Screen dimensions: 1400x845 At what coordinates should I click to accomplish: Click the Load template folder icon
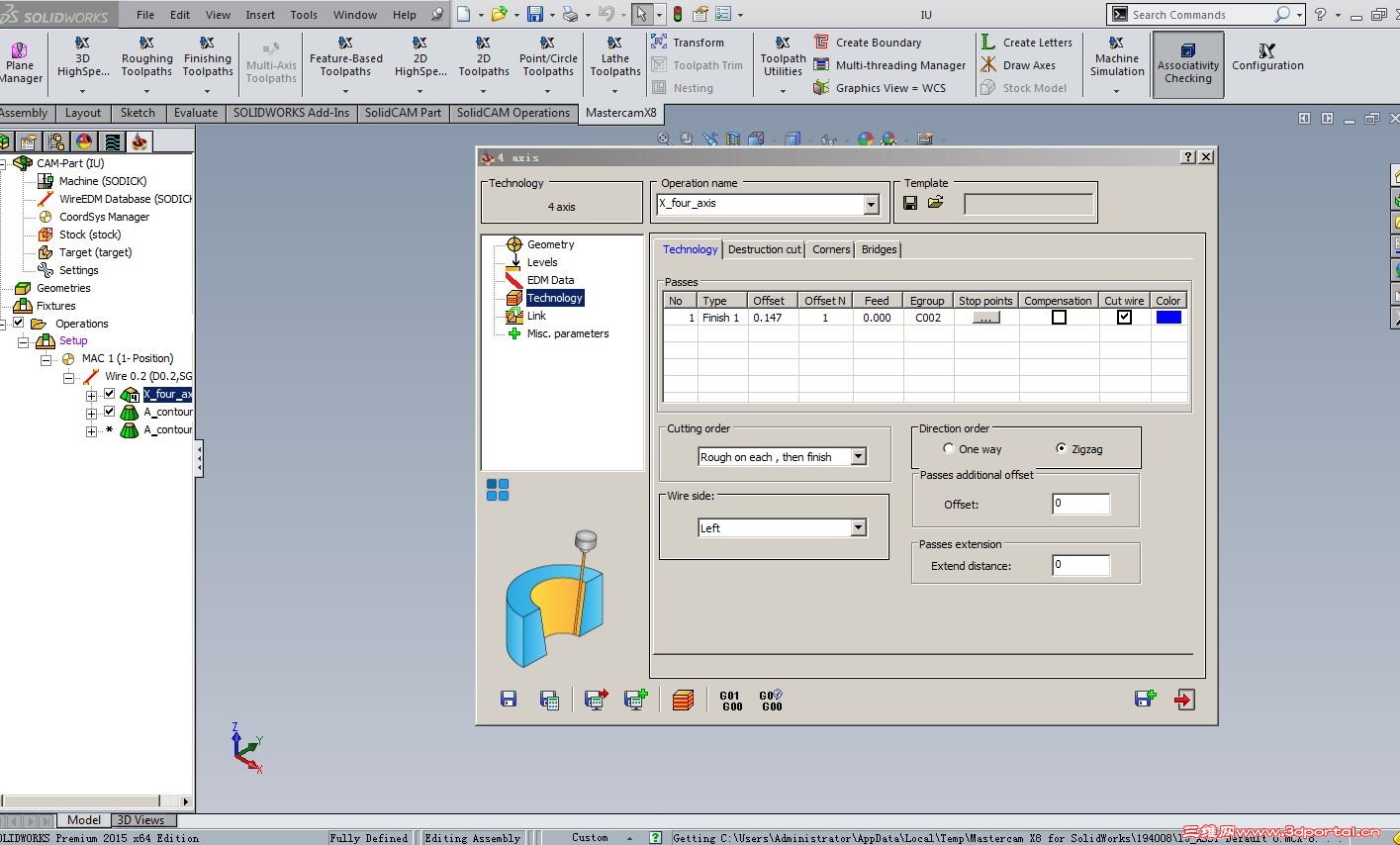point(936,203)
